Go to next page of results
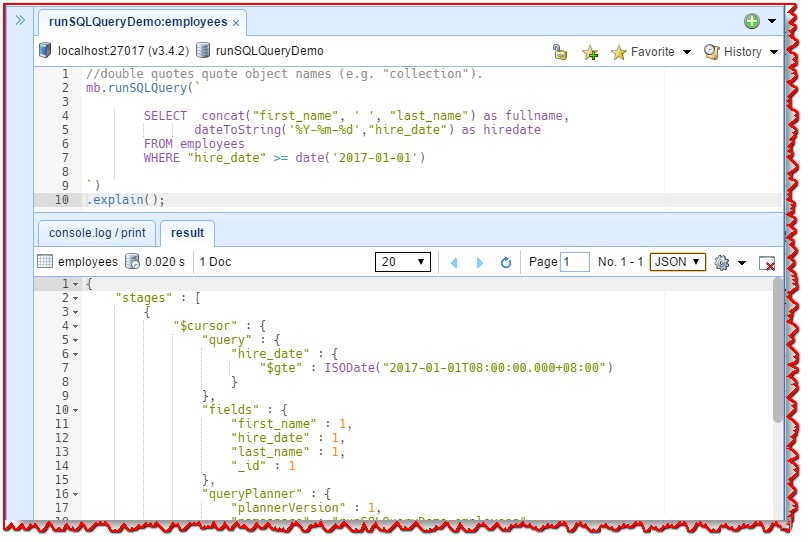Viewport: 808px width, 542px height. point(480,263)
